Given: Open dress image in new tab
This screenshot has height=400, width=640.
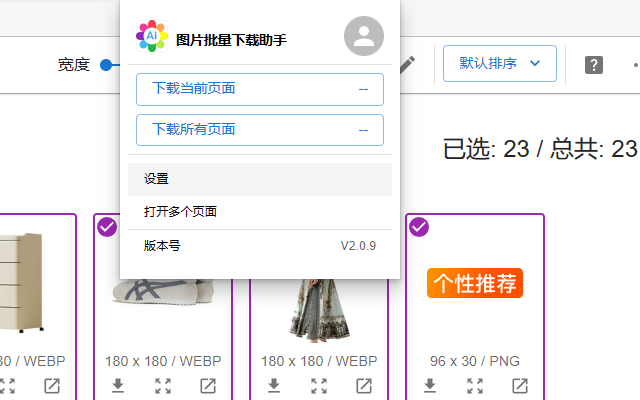Looking at the screenshot, I should (x=364, y=386).
